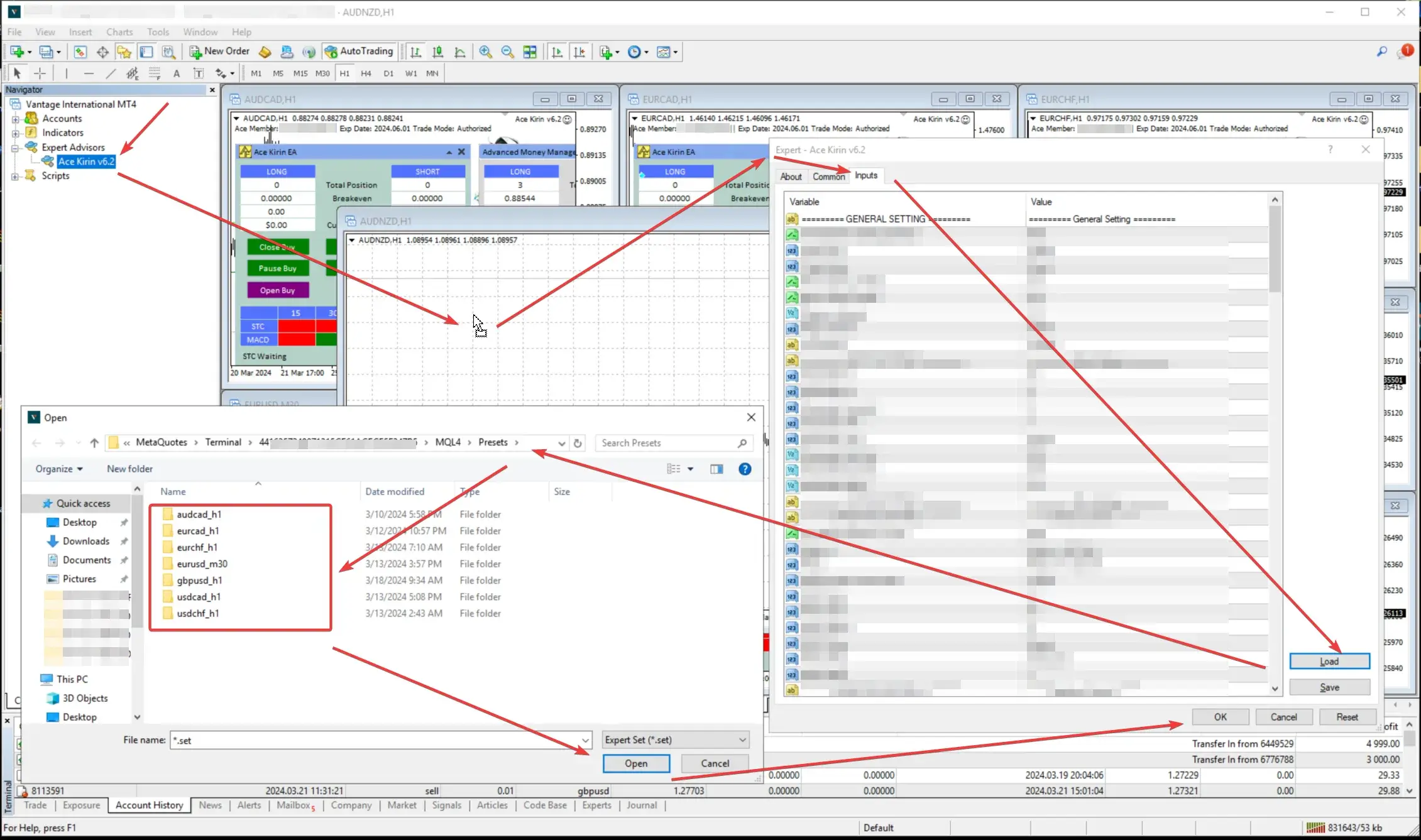
Task: Click the Search Presets field
Action: click(x=673, y=443)
